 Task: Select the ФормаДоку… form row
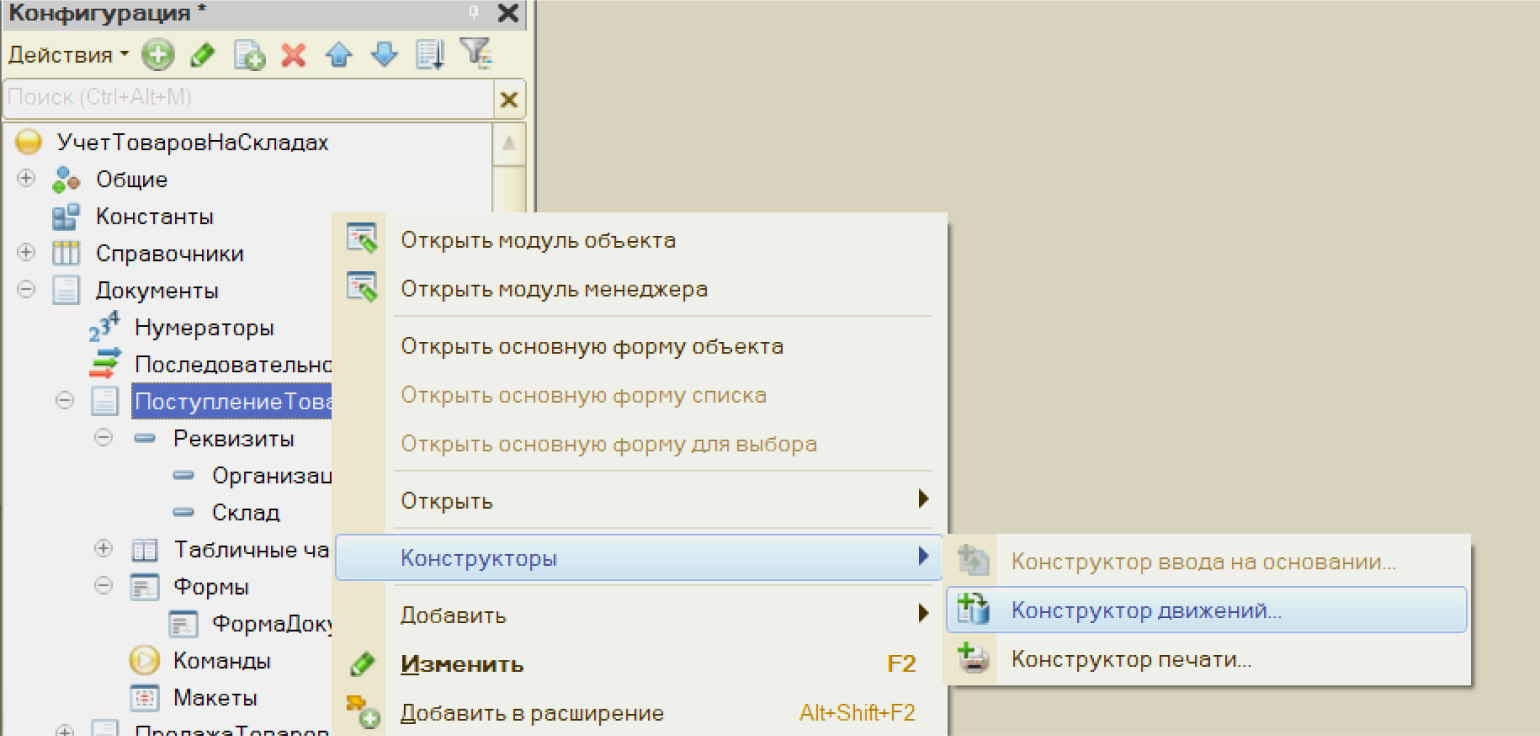click(x=251, y=624)
